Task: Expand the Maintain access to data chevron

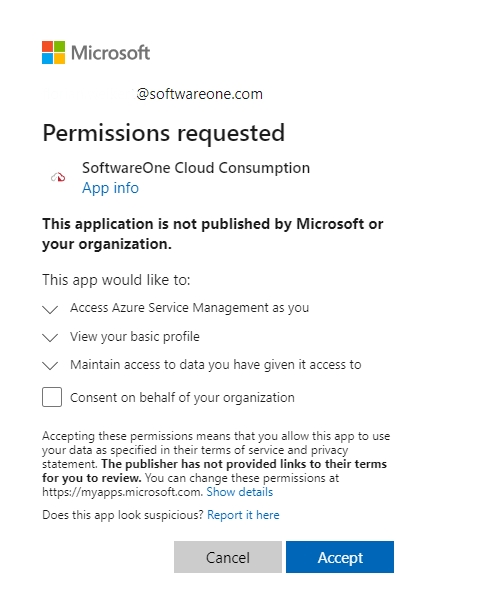Action: coord(50,366)
